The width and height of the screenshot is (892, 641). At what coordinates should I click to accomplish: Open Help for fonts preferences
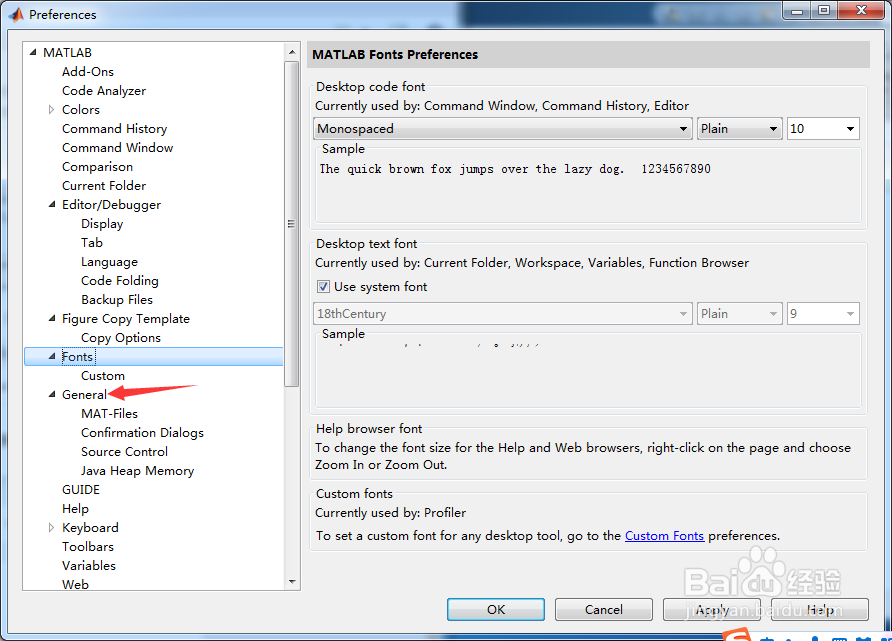(820, 609)
